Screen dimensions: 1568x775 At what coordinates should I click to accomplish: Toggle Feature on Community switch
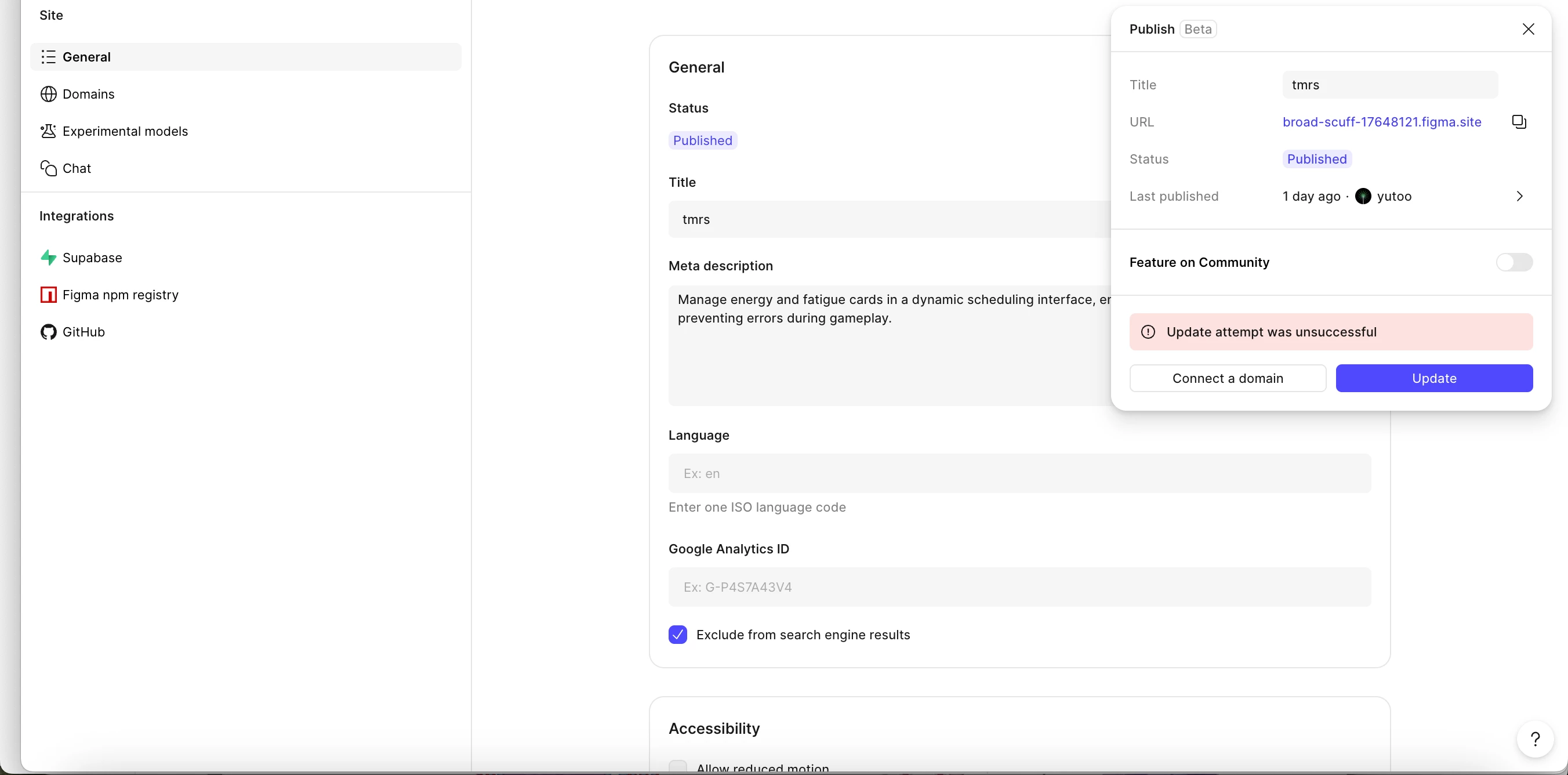coord(1514,262)
